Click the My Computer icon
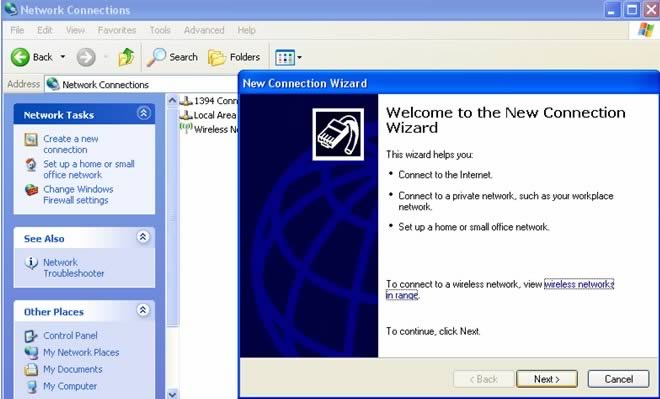Screen dimensions: 660x399 click(x=31, y=386)
